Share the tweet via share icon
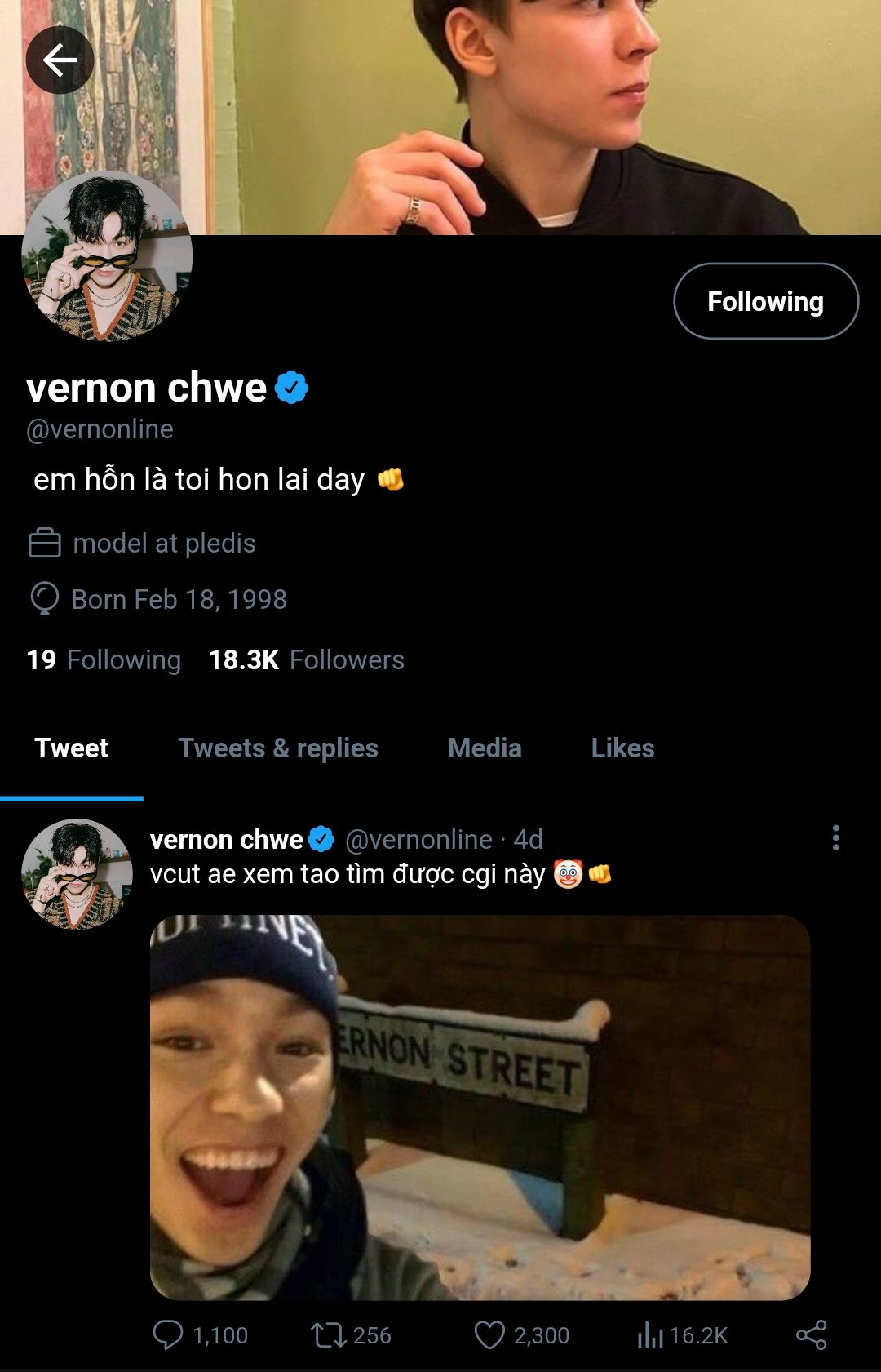Viewport: 881px width, 1372px height. pos(811,1334)
